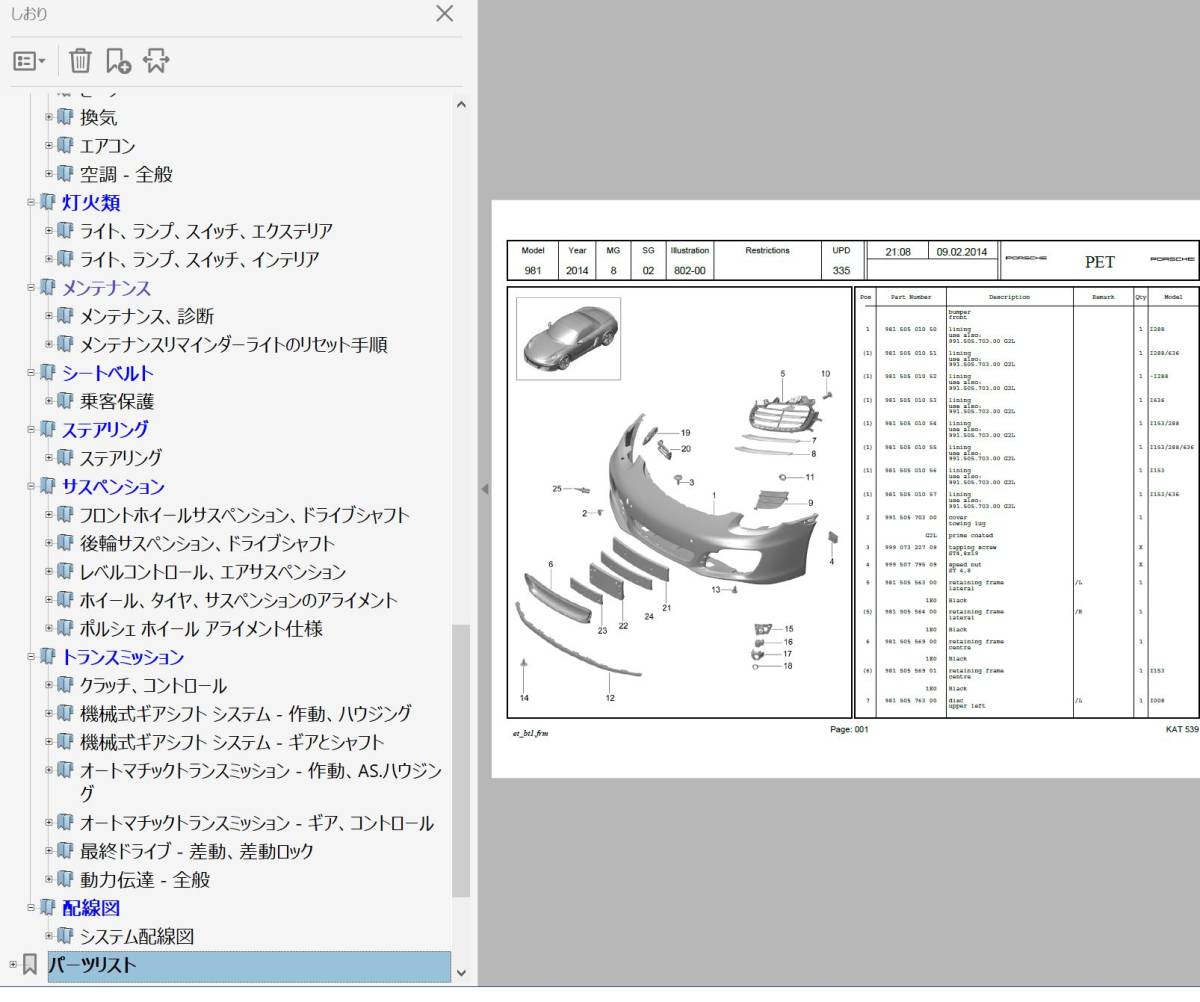
Task: Click bookmark icon beside エアコン
Action: (66, 145)
